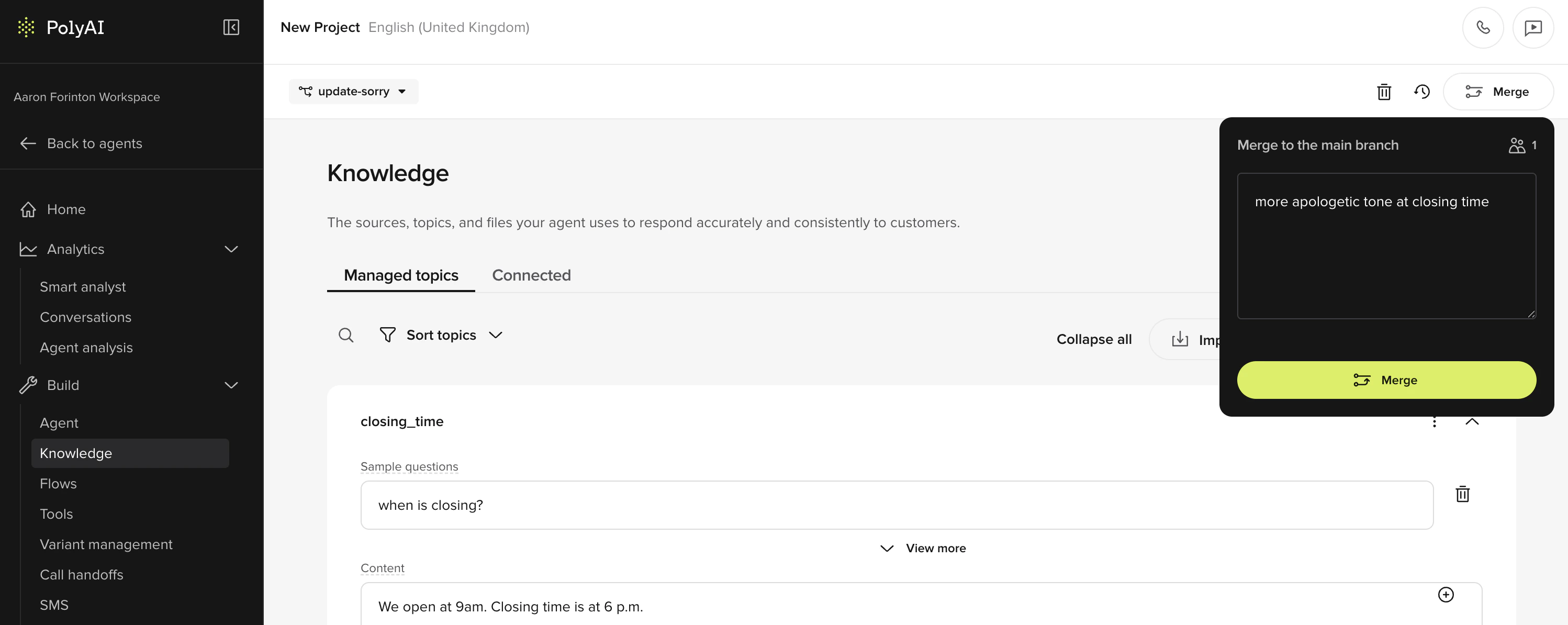The image size is (1568, 625).
Task: Delete the 'when is closing?' question
Action: click(x=1462, y=494)
